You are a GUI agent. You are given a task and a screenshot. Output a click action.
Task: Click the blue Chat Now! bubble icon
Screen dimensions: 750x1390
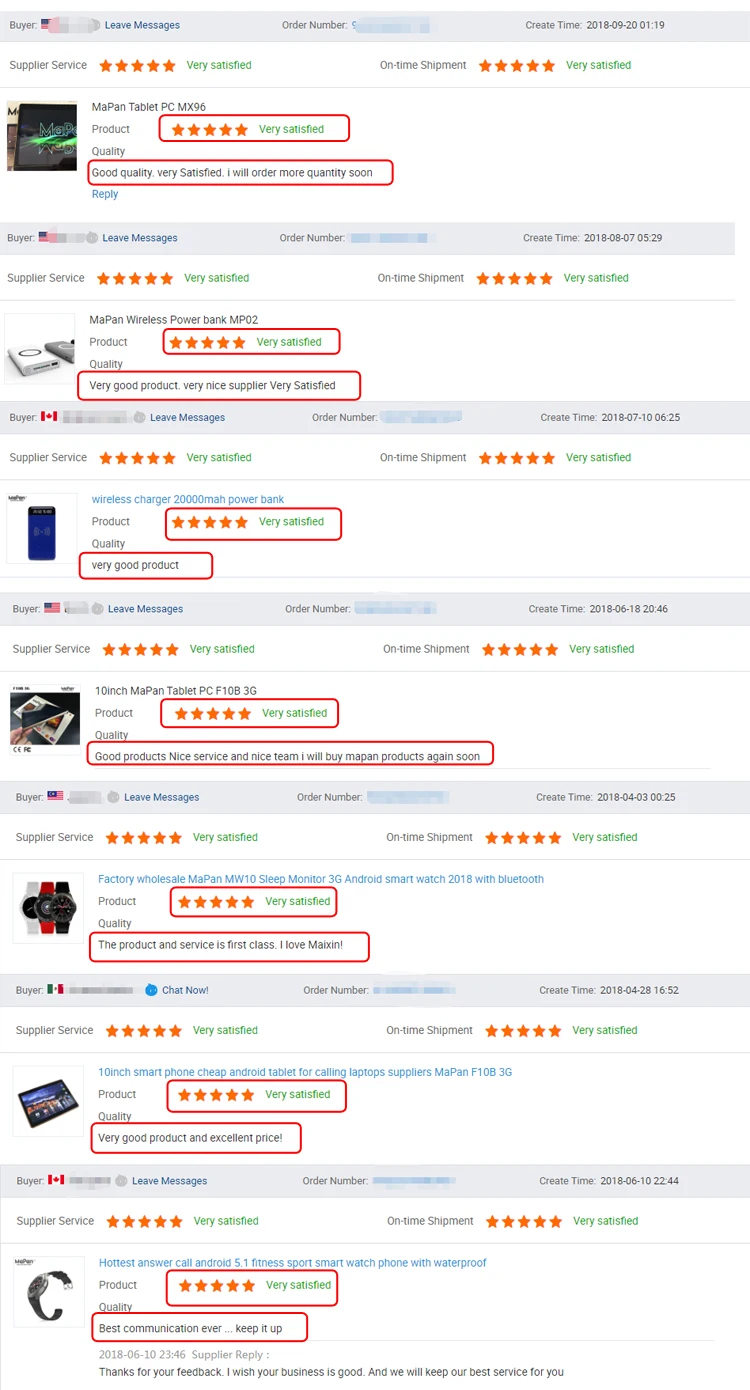click(x=151, y=990)
